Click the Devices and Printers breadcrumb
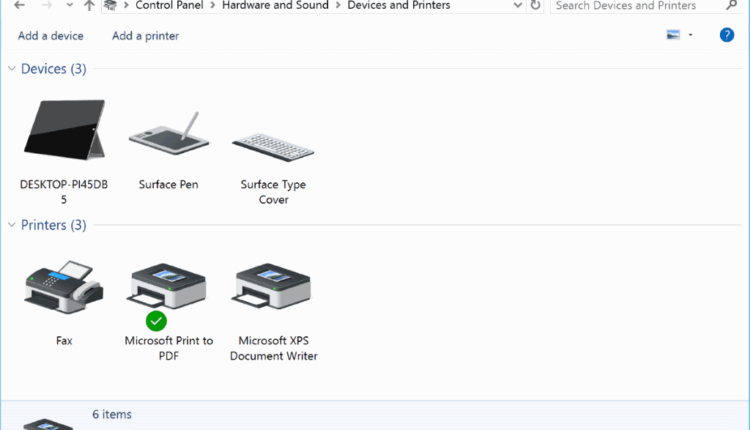Image resolution: width=750 pixels, height=430 pixels. [x=399, y=6]
